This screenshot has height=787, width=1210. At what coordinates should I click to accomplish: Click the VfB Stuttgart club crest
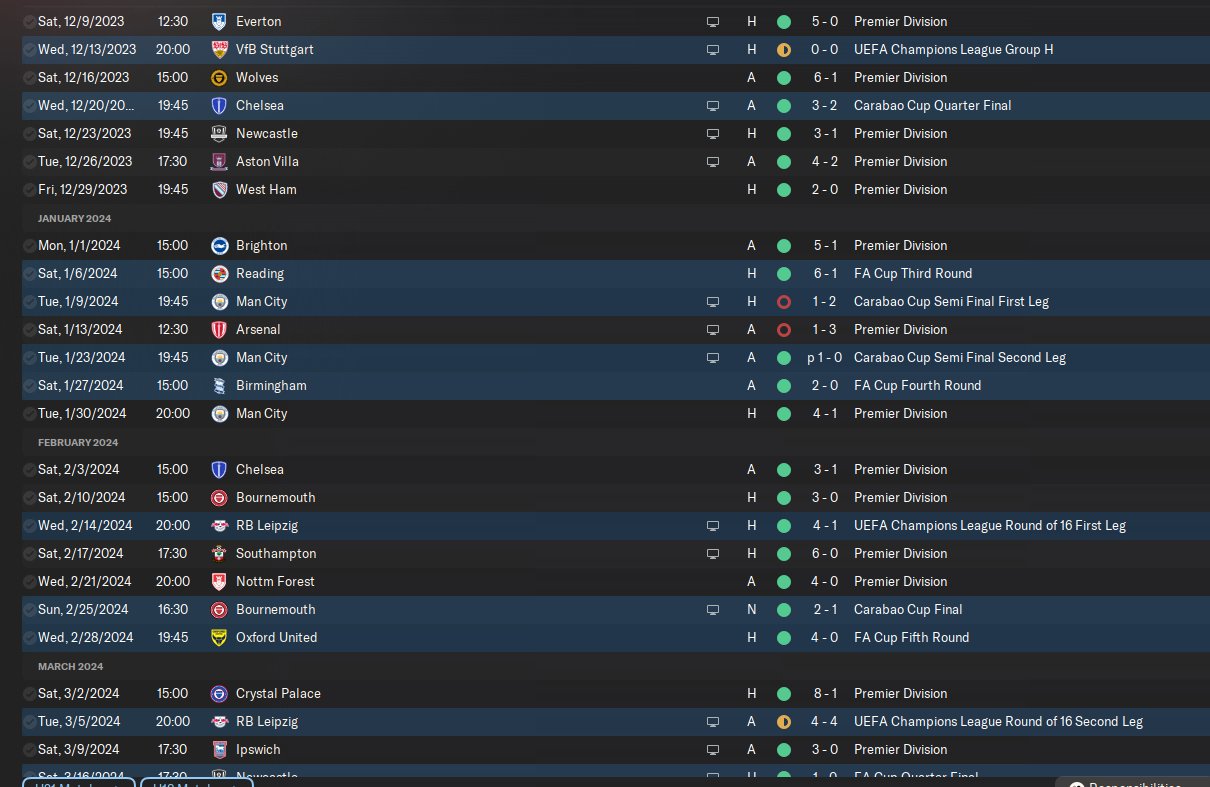(x=219, y=49)
